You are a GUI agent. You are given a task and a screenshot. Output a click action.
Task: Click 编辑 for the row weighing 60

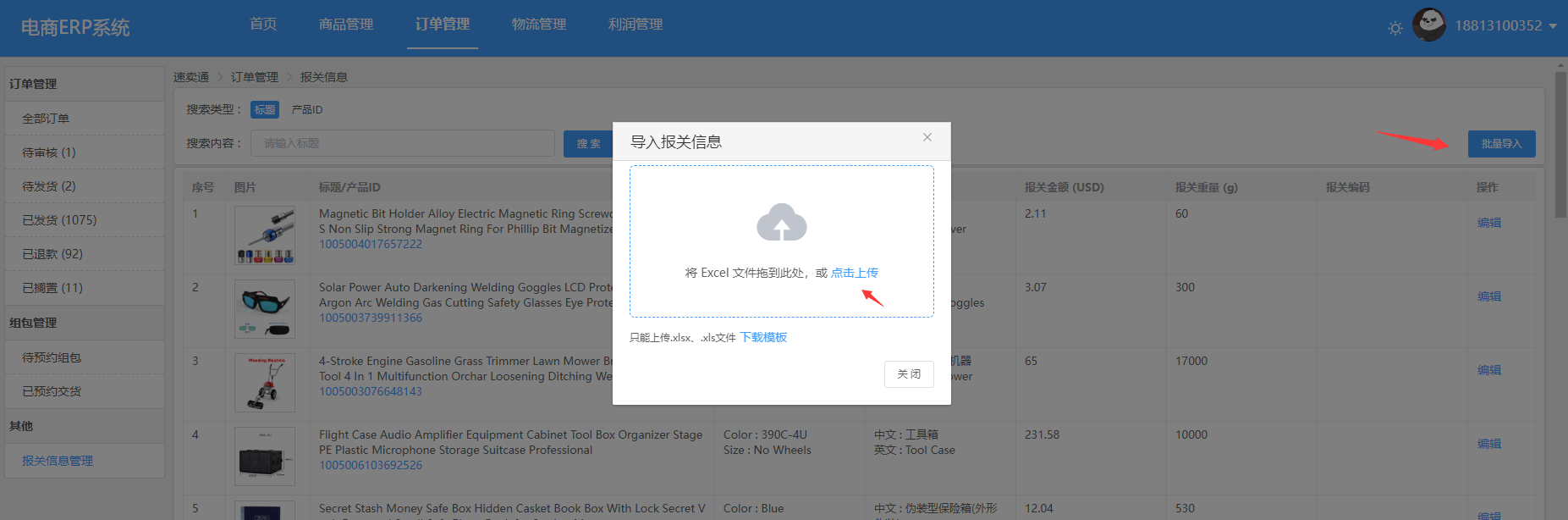[1489, 223]
